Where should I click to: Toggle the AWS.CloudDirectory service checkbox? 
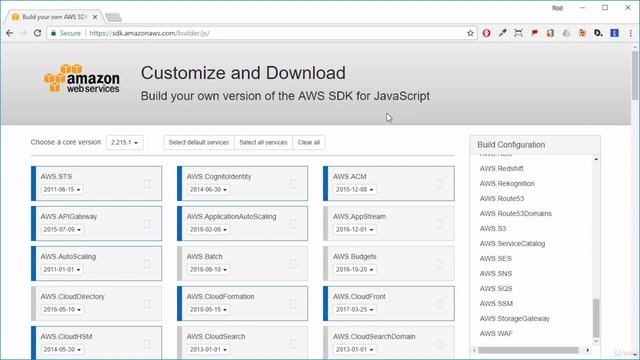click(147, 304)
